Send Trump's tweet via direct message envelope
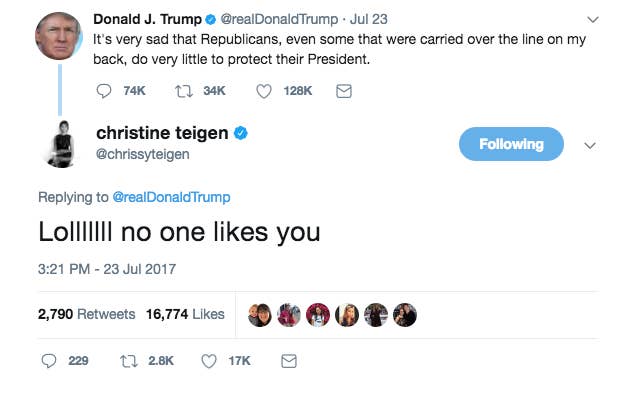Viewport: 635px width, 398px height. 344,91
